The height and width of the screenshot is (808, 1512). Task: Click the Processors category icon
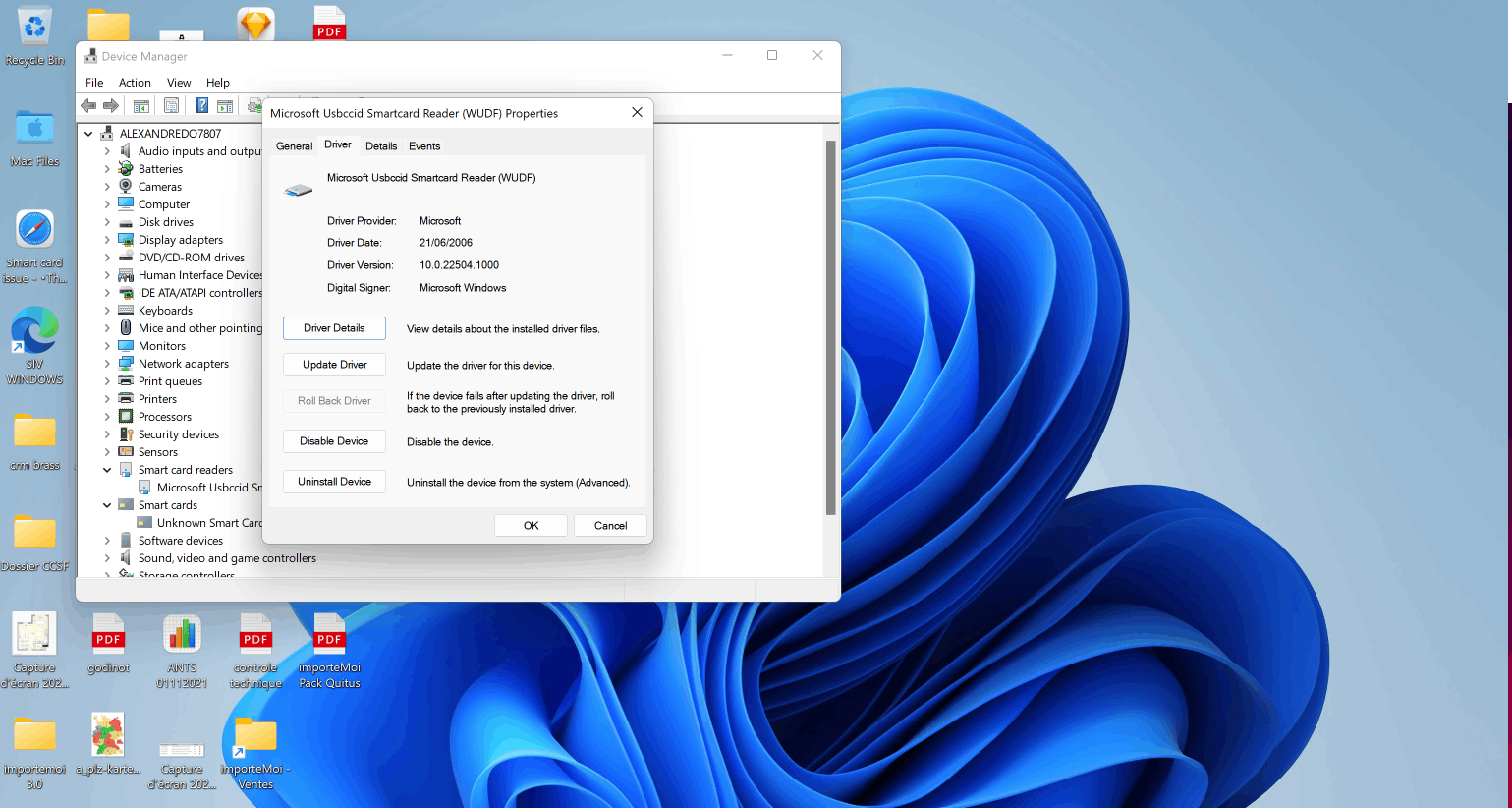(126, 416)
